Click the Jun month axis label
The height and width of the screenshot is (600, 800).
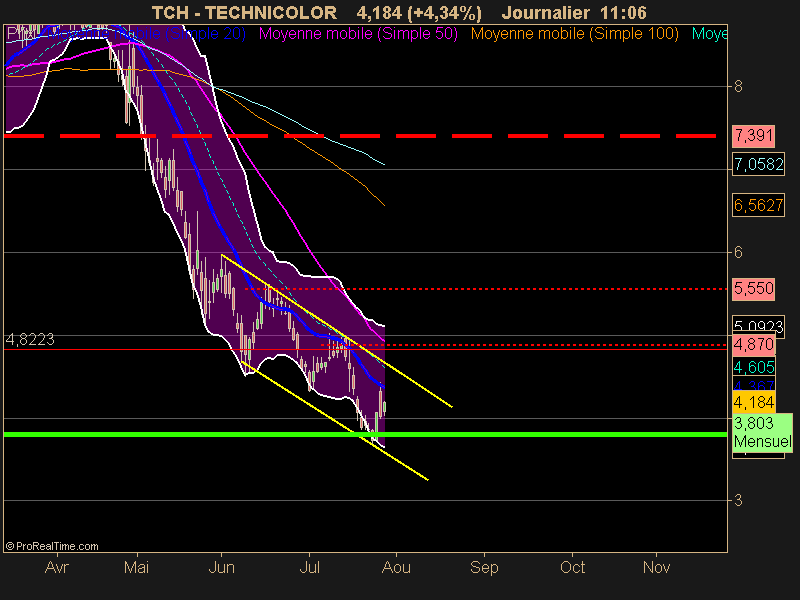pyautogui.click(x=221, y=567)
